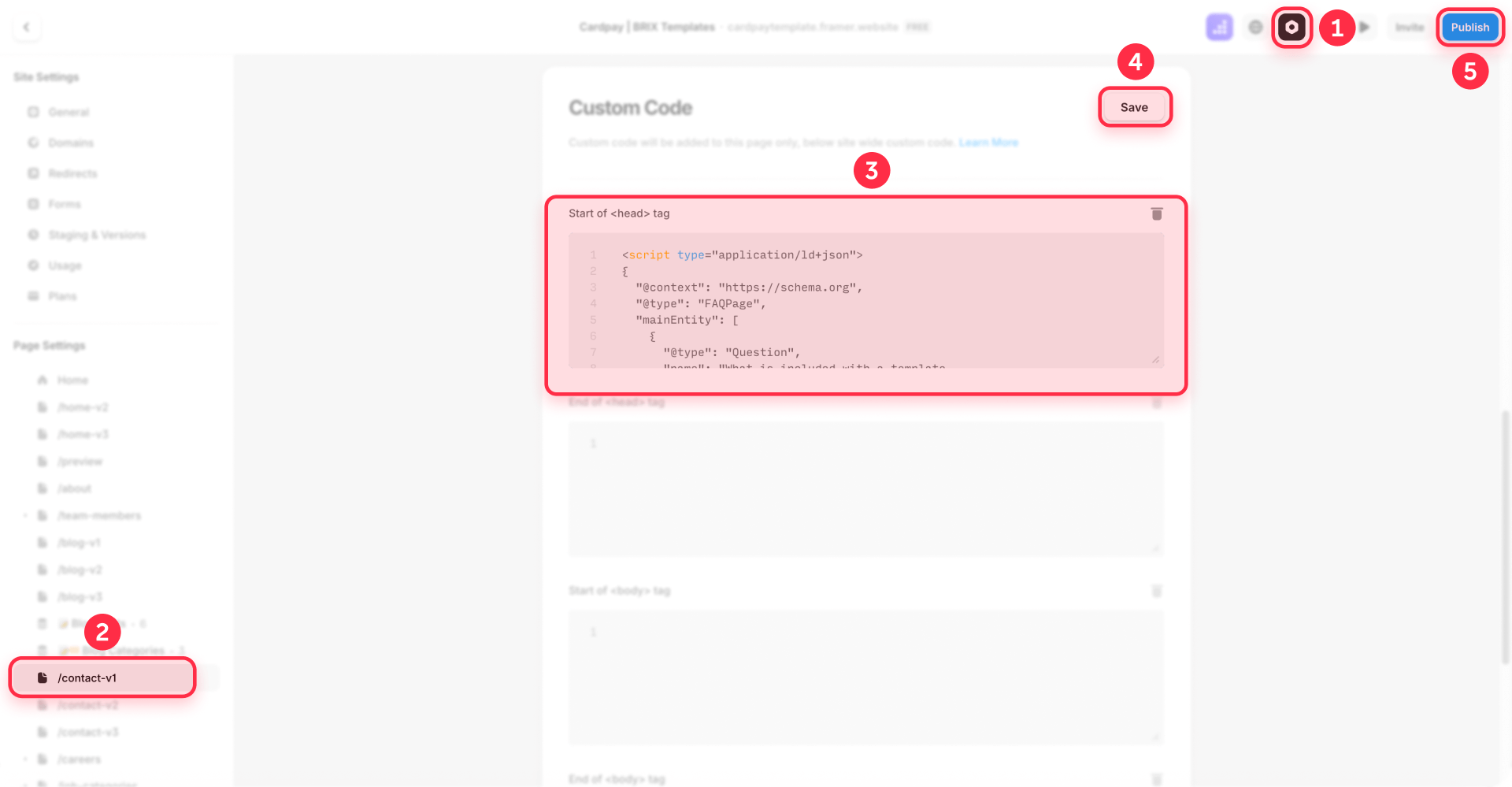Open Usage site settings
The height and width of the screenshot is (787, 1512).
tap(65, 265)
